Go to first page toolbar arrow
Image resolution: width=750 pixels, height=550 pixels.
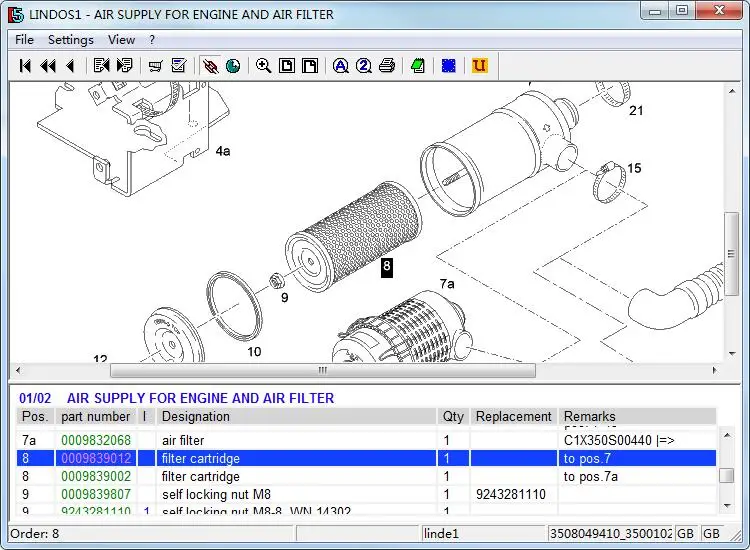[x=25, y=66]
